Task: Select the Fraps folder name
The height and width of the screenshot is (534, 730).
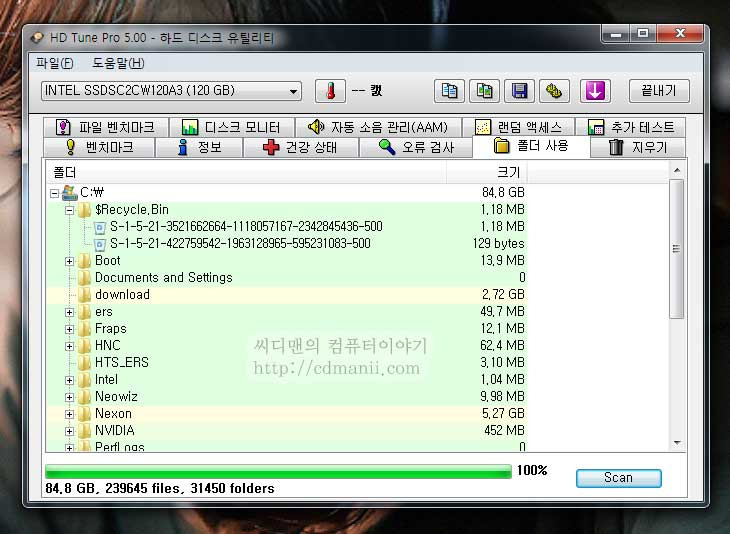Action: tap(111, 329)
